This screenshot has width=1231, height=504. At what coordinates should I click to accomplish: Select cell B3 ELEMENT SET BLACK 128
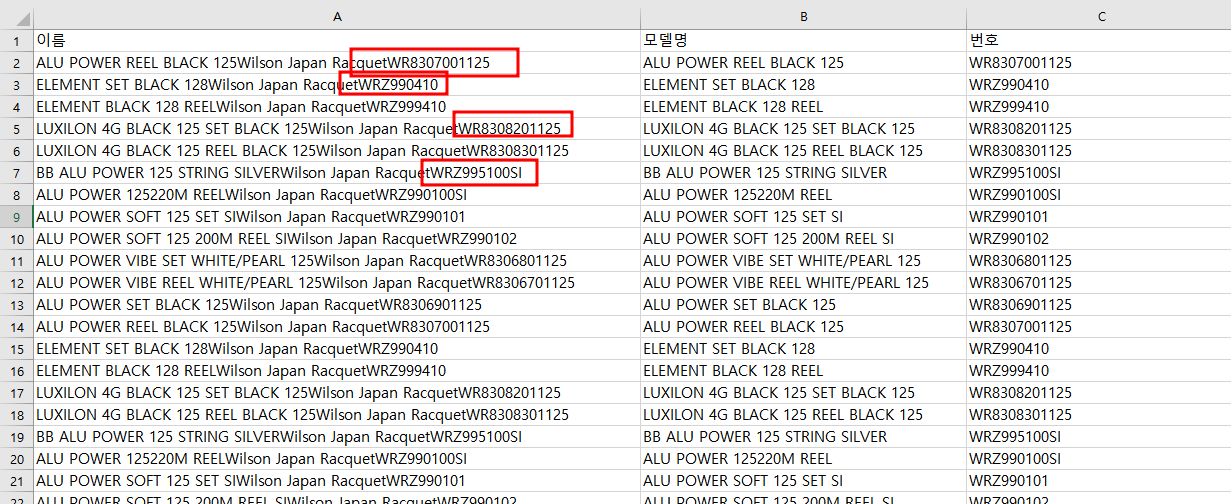click(x=803, y=85)
